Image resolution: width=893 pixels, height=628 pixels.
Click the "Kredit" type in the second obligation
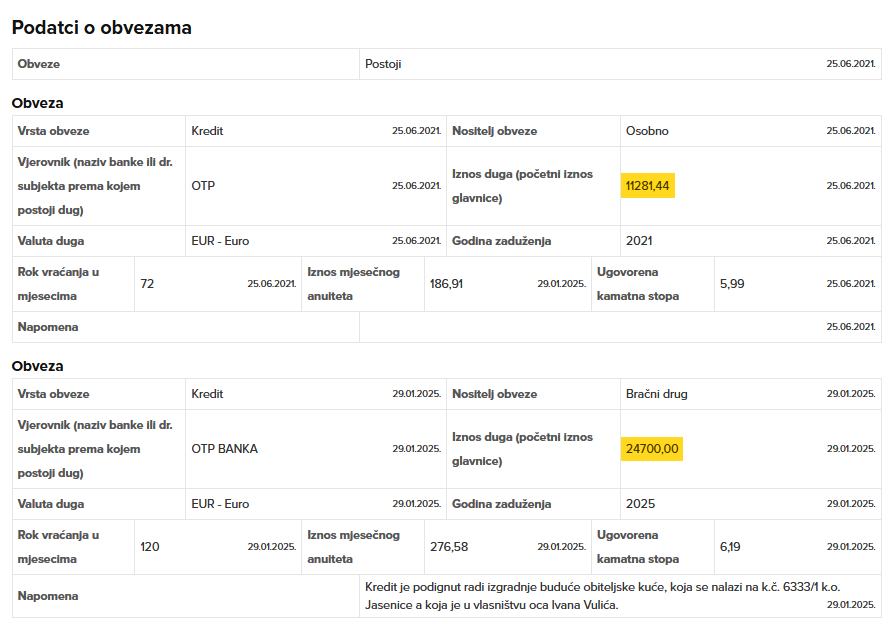207,394
